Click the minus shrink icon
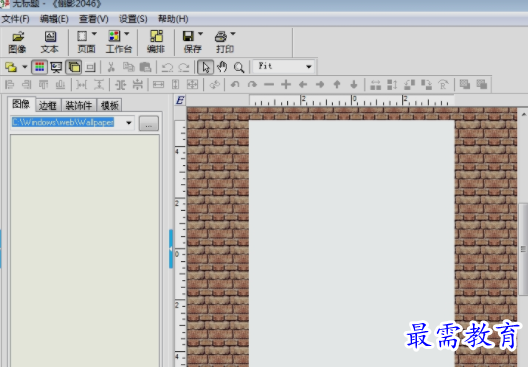528x367 pixels. click(x=269, y=85)
